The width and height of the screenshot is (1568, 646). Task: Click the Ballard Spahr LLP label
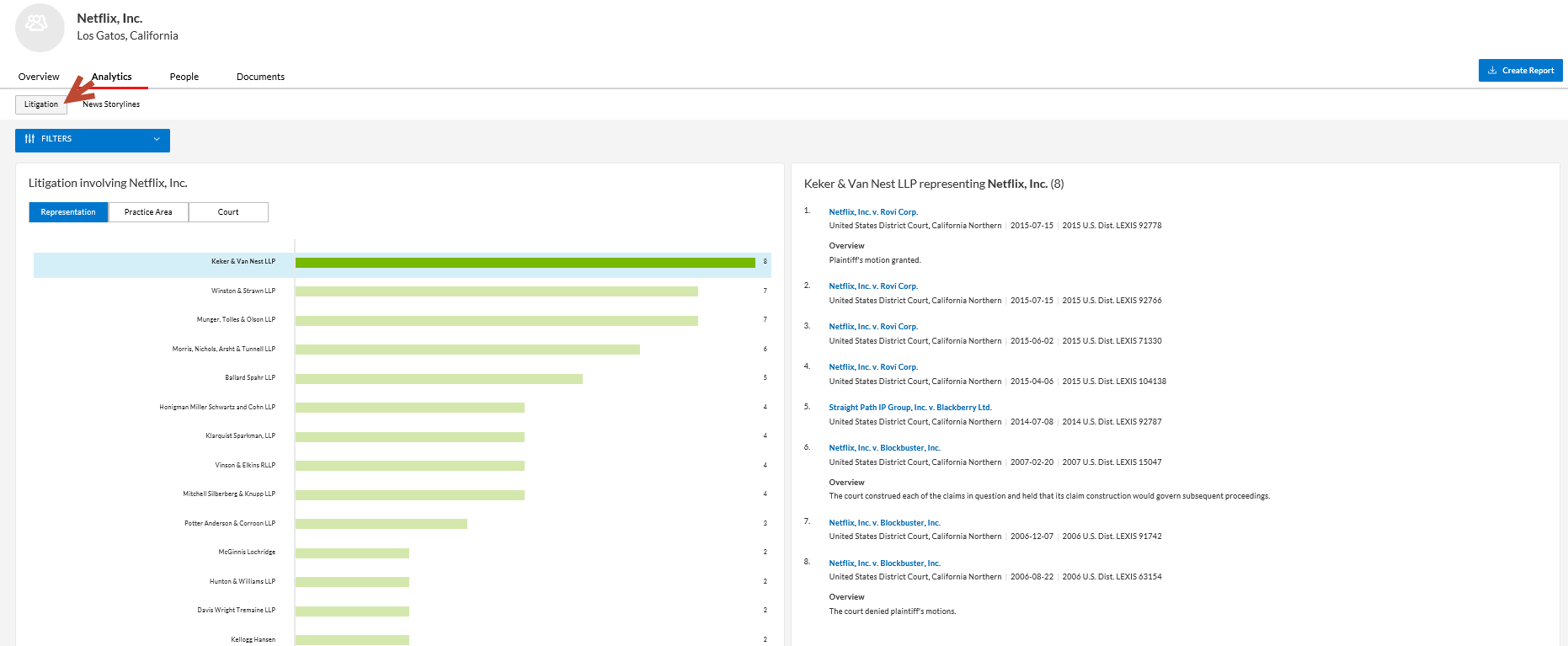tap(250, 378)
